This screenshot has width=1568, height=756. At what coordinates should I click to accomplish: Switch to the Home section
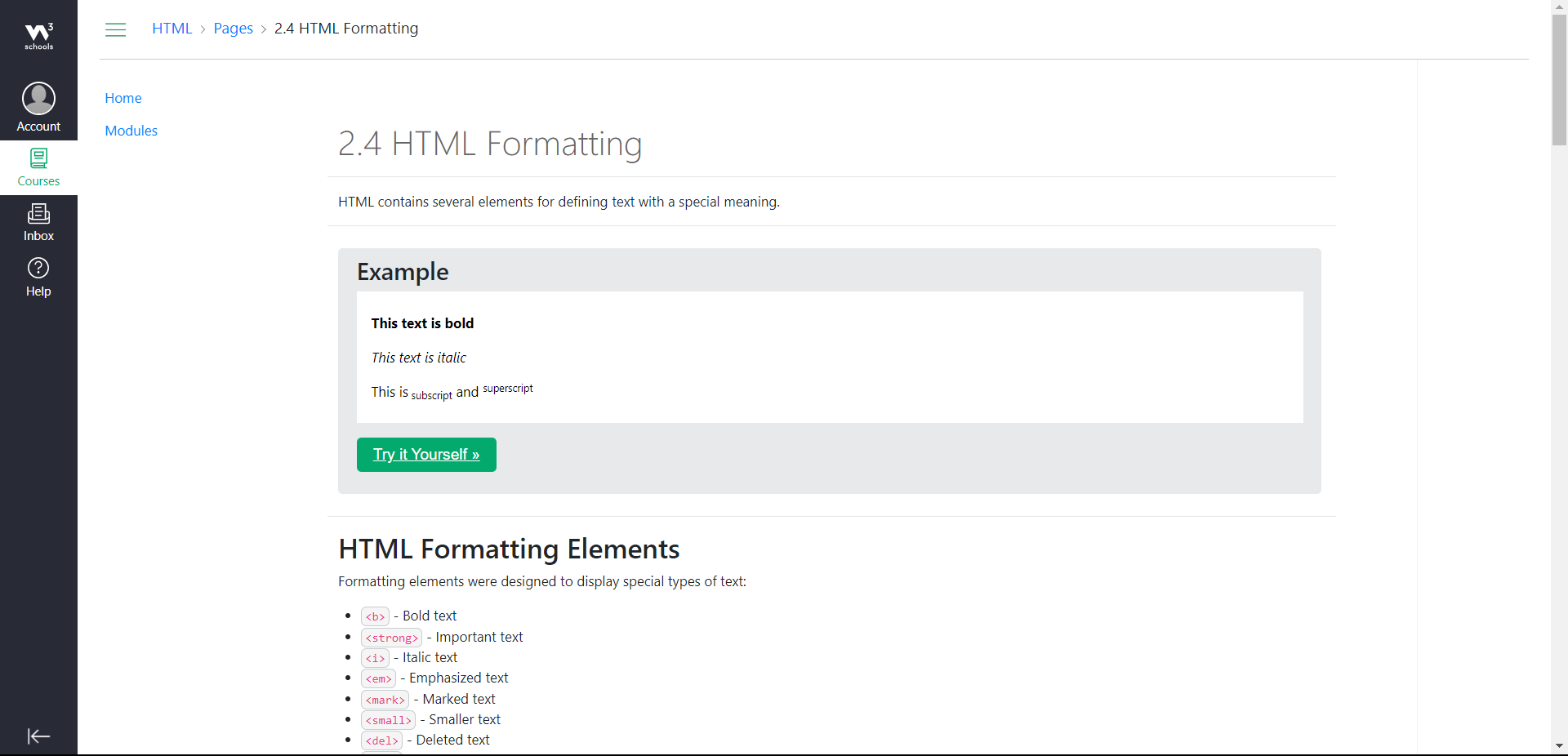122,97
